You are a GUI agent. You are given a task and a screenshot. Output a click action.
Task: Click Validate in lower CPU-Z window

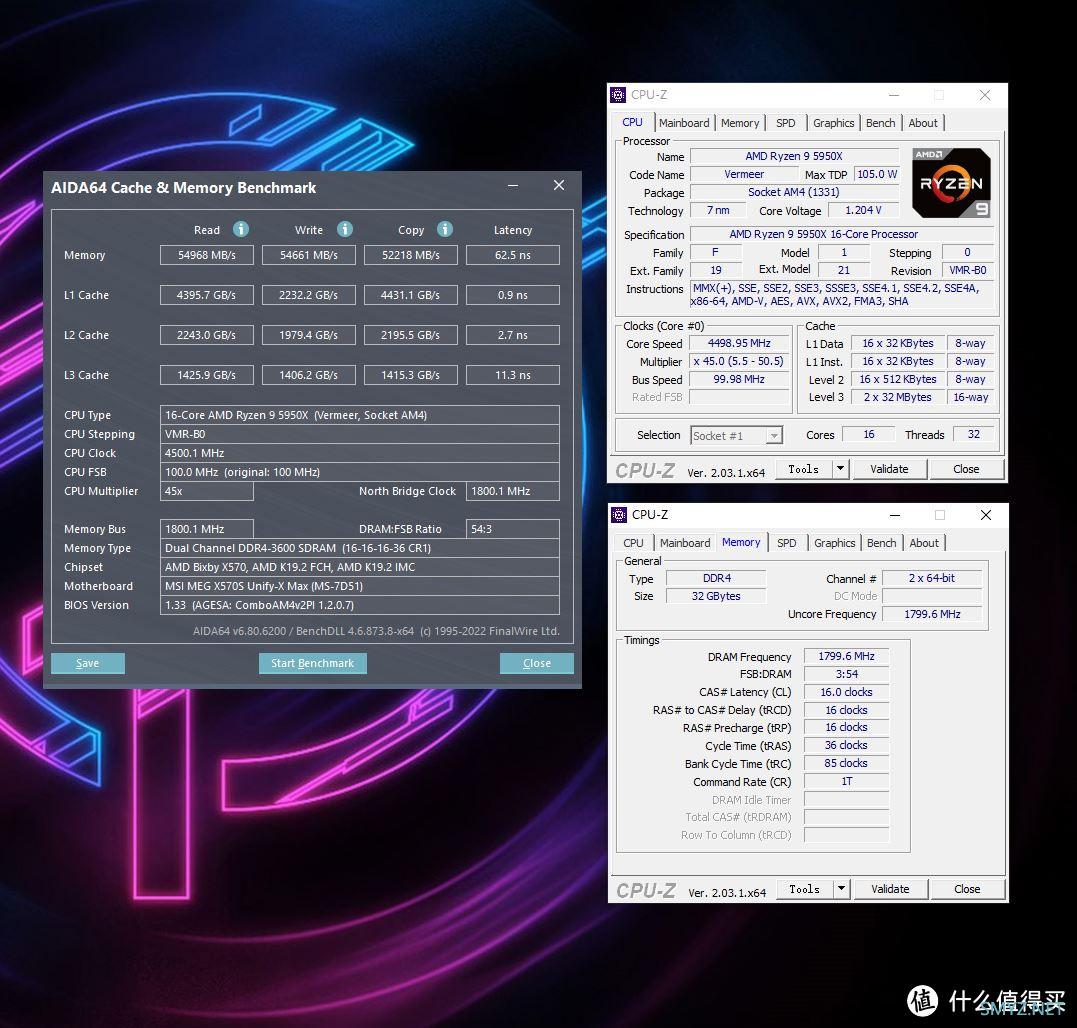click(x=890, y=889)
